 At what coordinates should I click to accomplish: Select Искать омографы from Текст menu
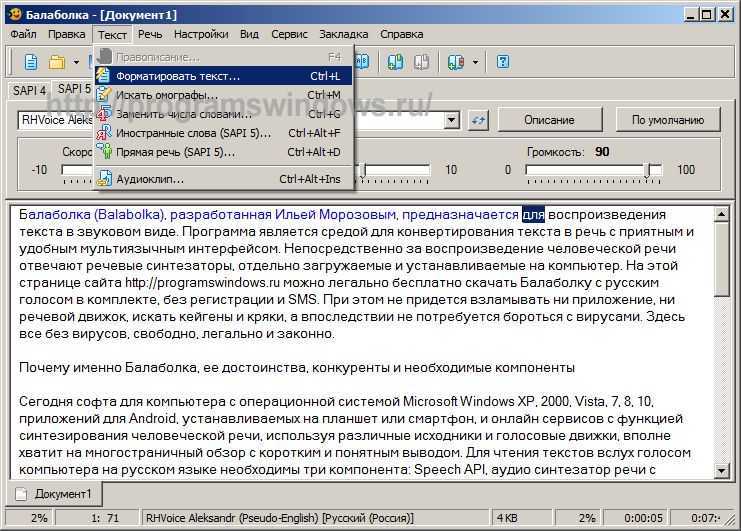click(224, 95)
